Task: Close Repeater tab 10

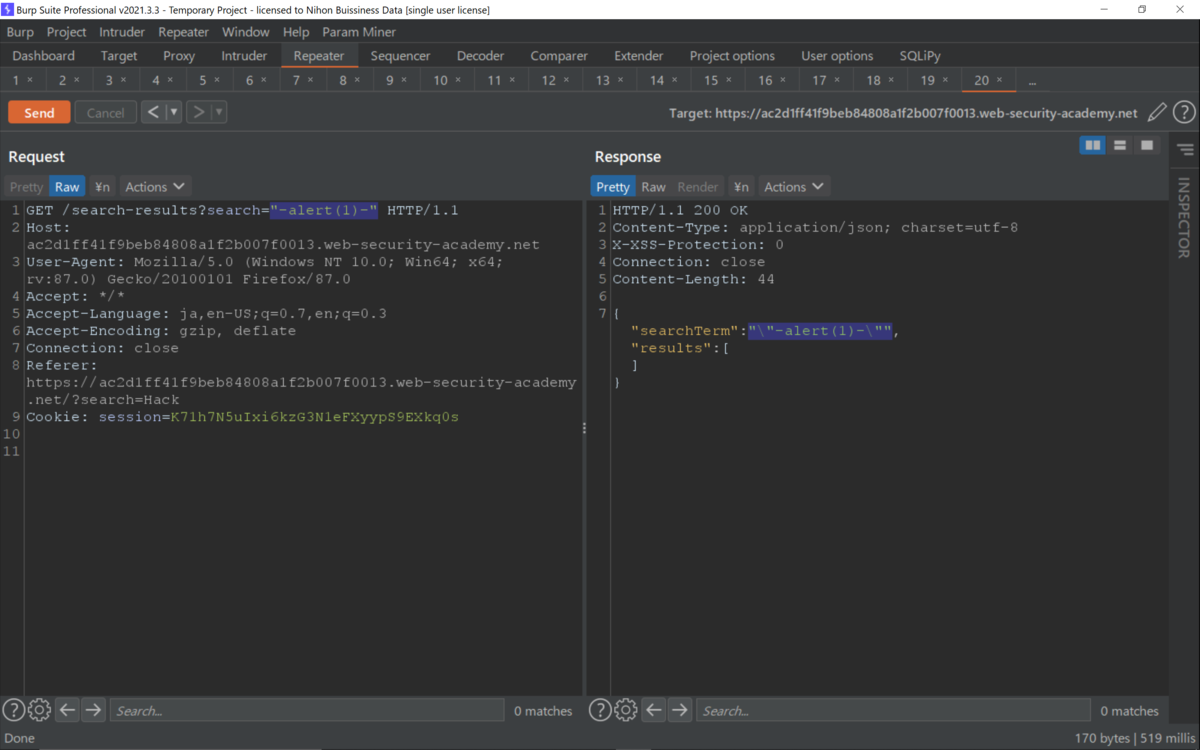Action: pyautogui.click(x=458, y=80)
